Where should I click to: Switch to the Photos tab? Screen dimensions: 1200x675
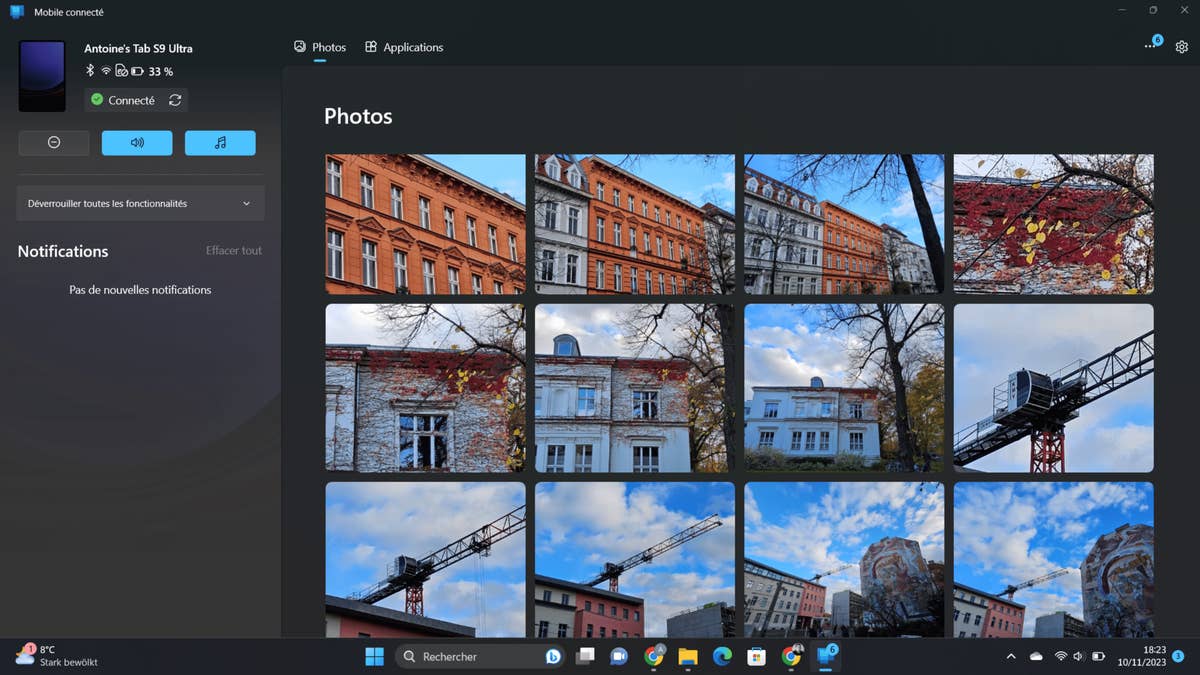tap(320, 47)
